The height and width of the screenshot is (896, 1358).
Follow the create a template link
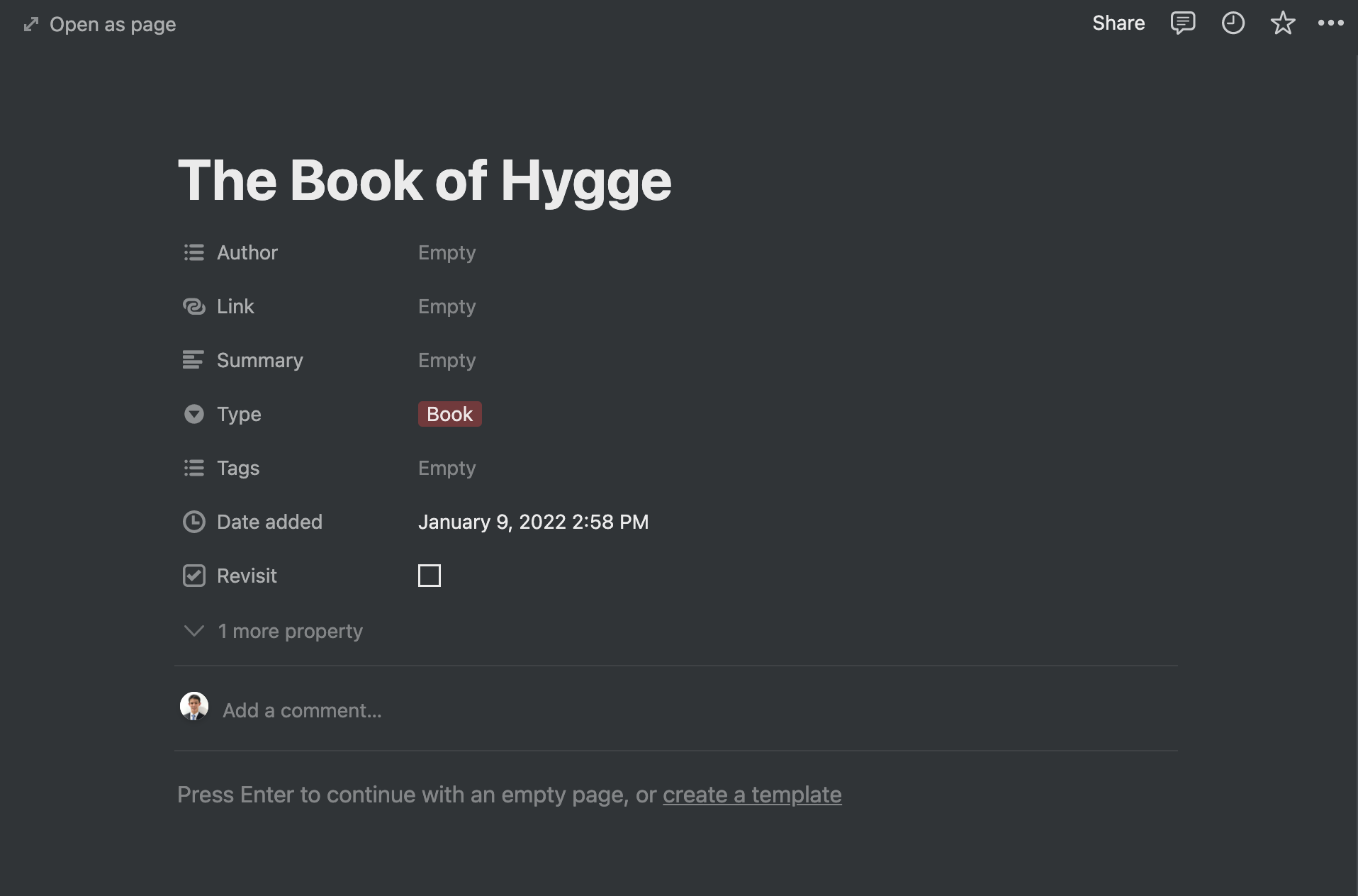coord(752,795)
